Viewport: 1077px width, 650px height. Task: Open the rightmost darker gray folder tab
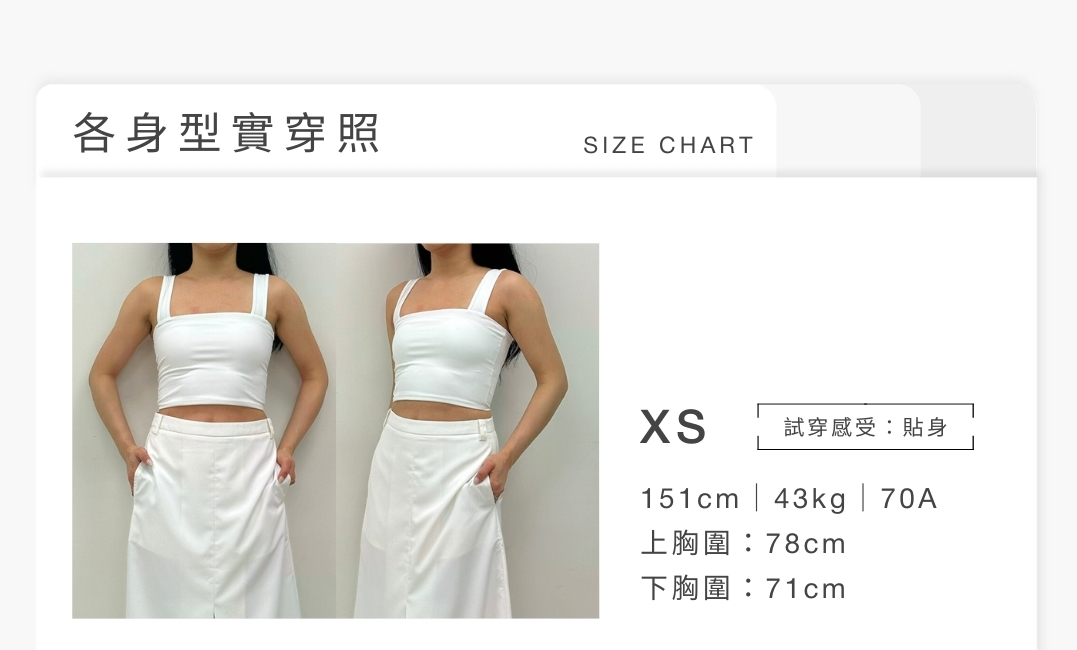point(978,131)
